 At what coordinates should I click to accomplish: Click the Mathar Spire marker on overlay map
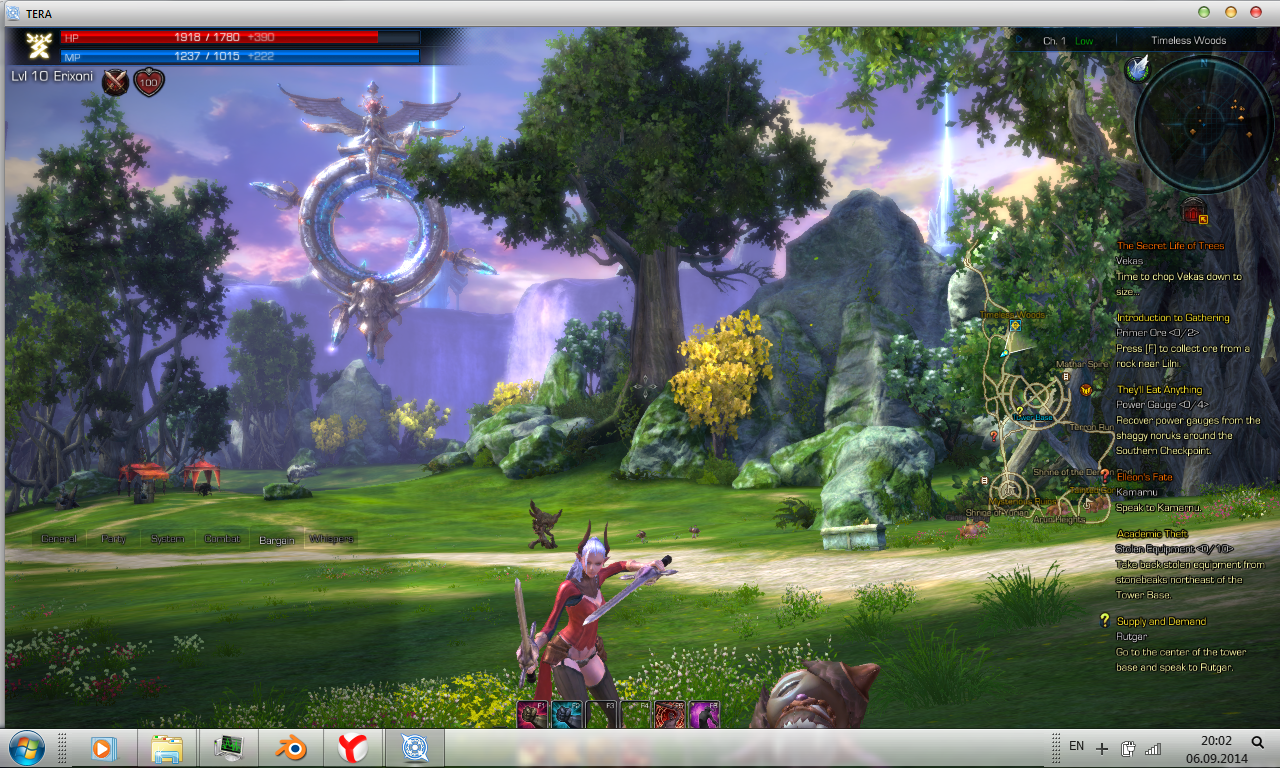[x=1068, y=376]
